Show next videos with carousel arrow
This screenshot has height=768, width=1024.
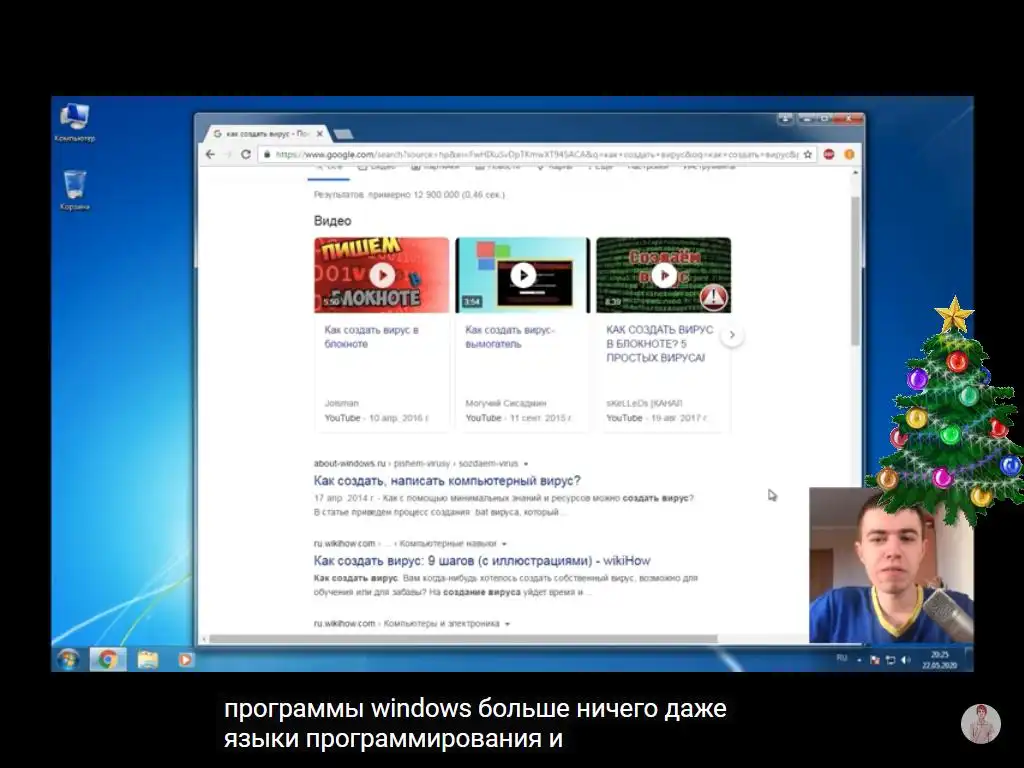(732, 335)
